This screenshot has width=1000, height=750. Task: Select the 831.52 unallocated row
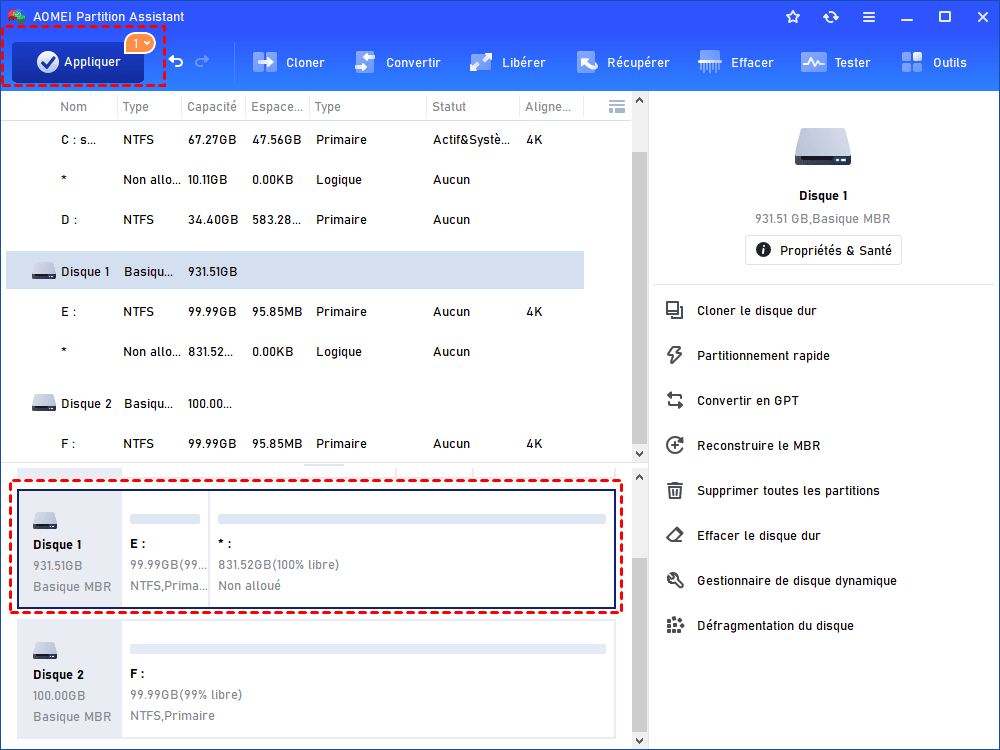tap(295, 351)
